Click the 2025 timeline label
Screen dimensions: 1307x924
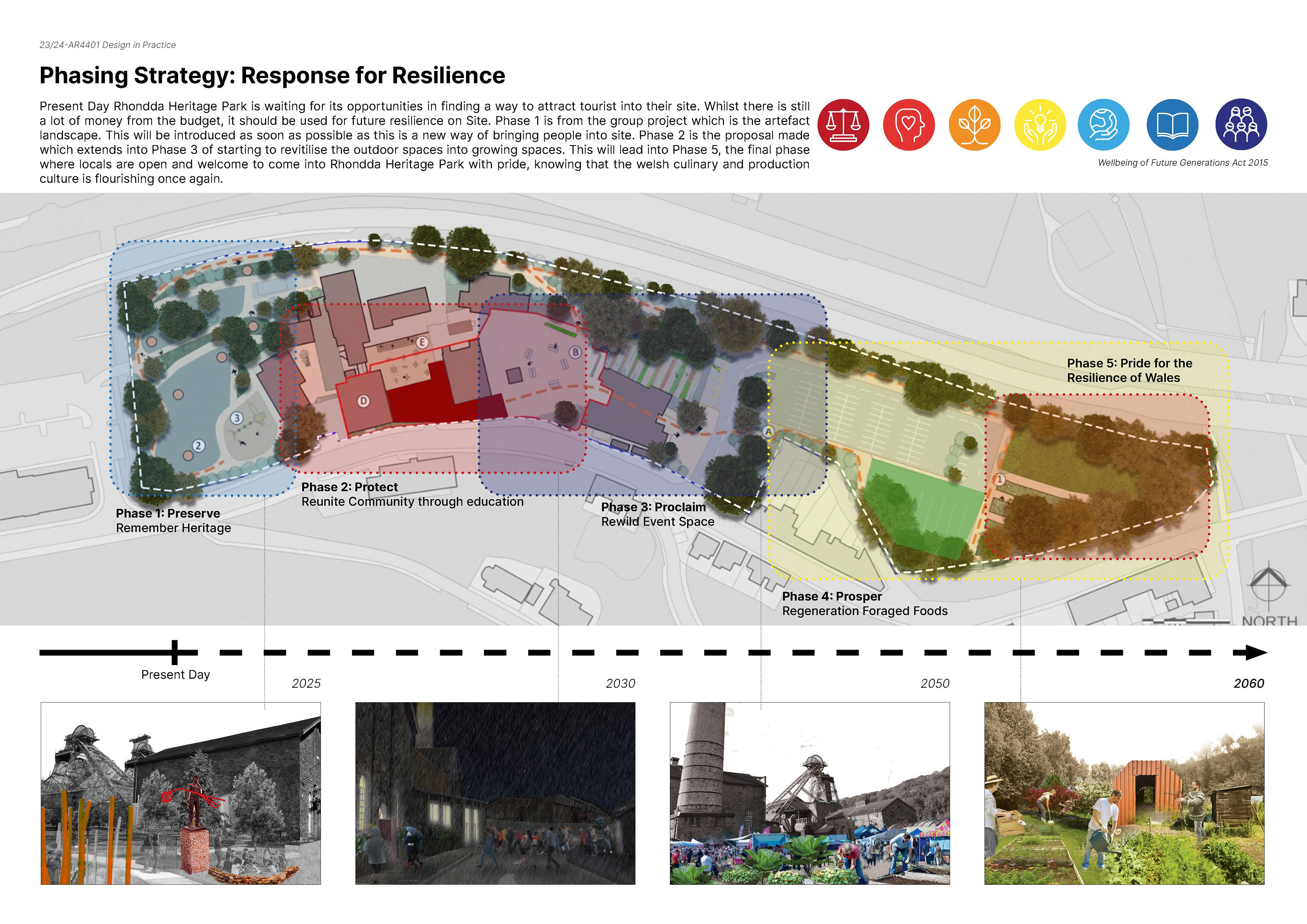(306, 683)
